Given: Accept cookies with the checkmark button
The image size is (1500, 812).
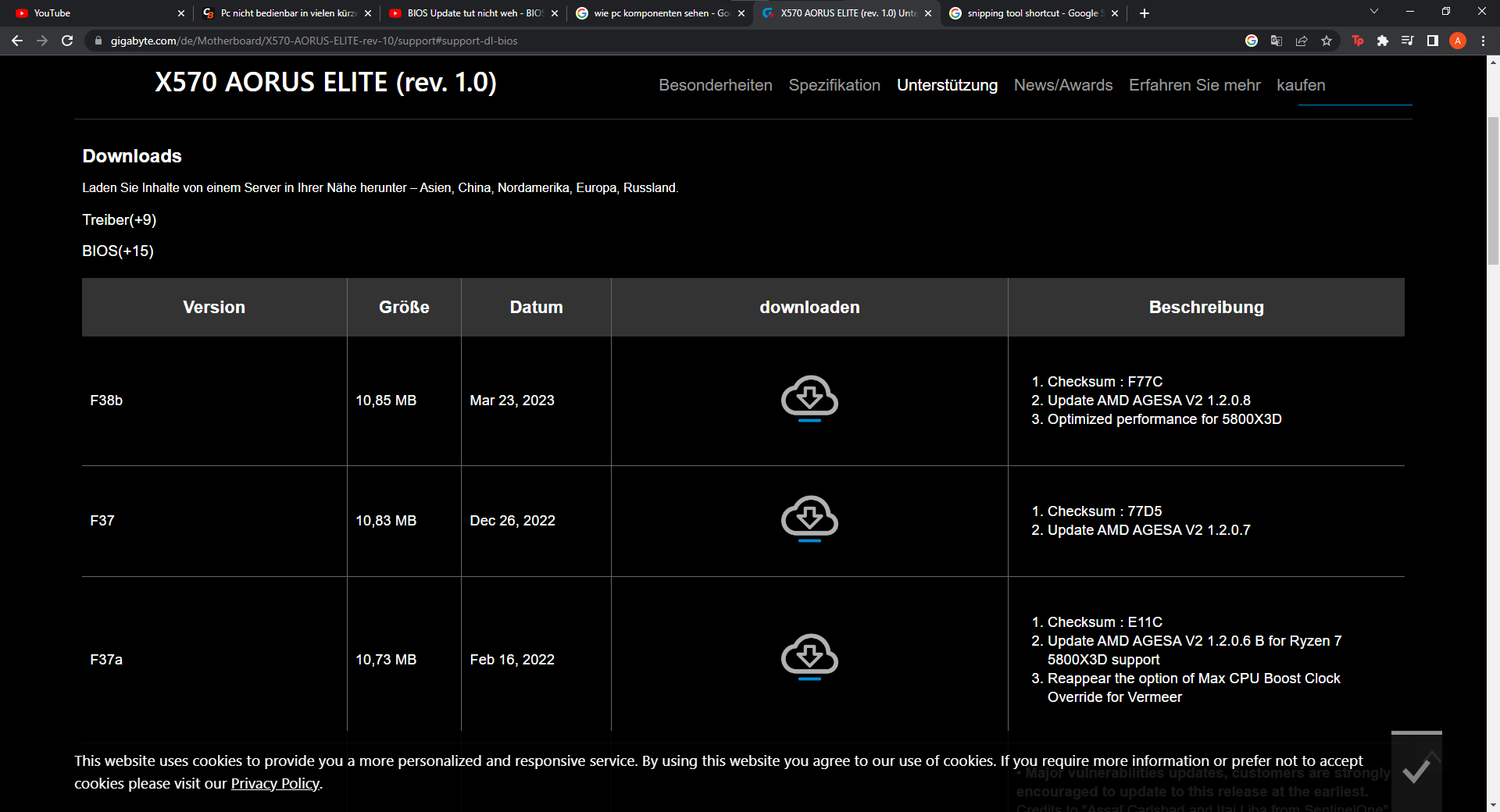Looking at the screenshot, I should click(x=1416, y=771).
